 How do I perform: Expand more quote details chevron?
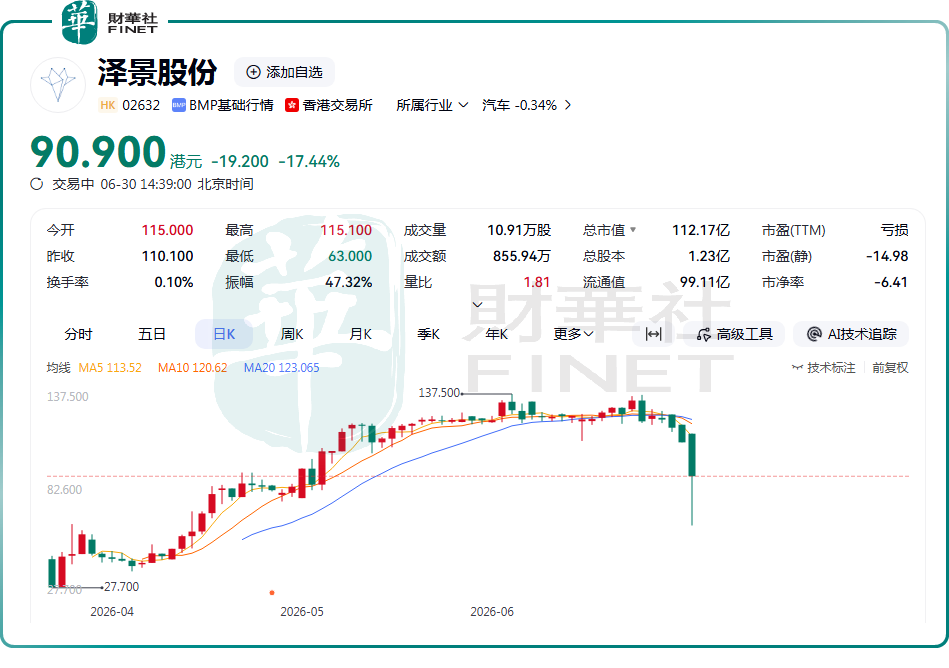(x=478, y=304)
